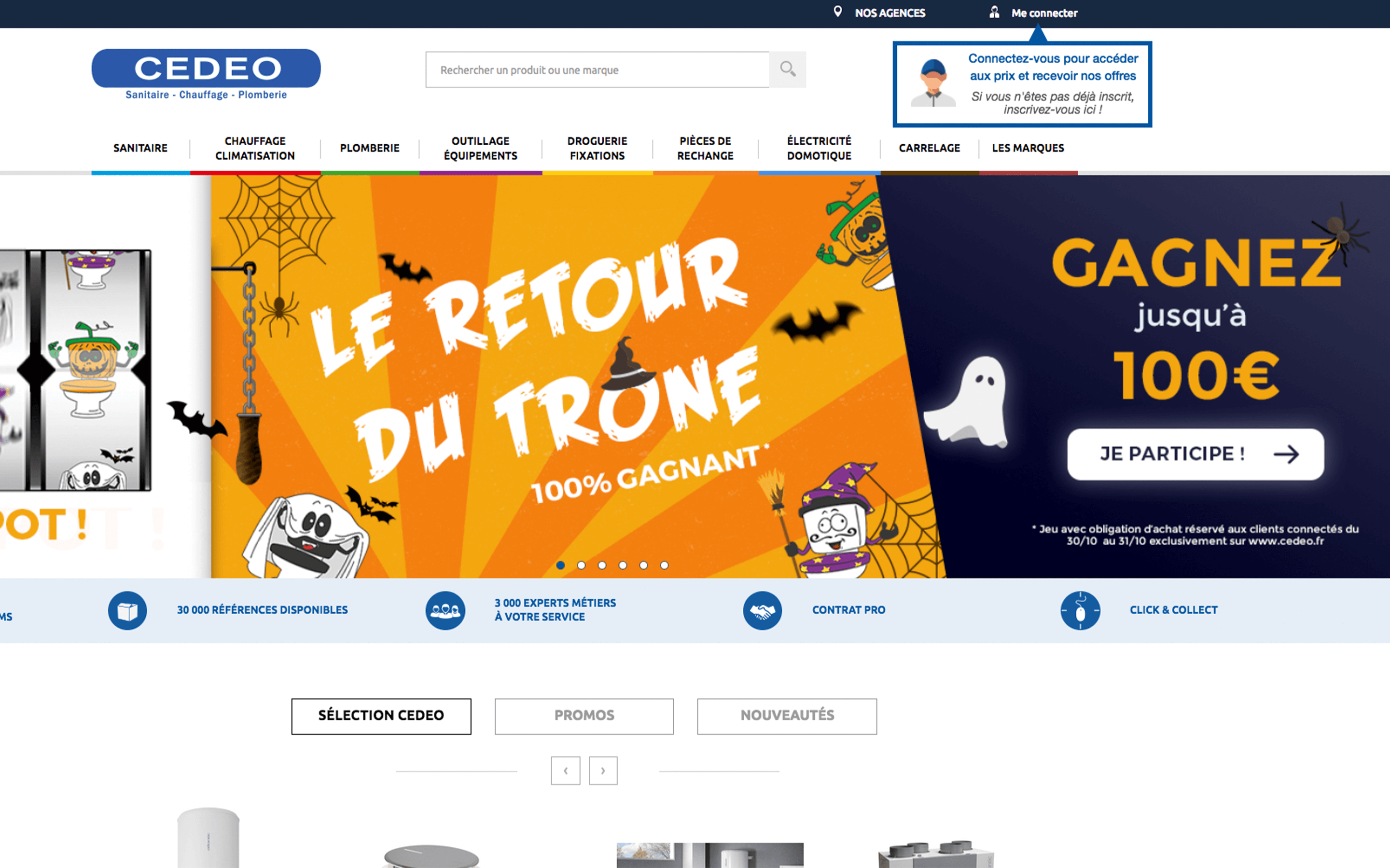Switch to the Promos tab
This screenshot has height=868, width=1390.
[x=584, y=716]
